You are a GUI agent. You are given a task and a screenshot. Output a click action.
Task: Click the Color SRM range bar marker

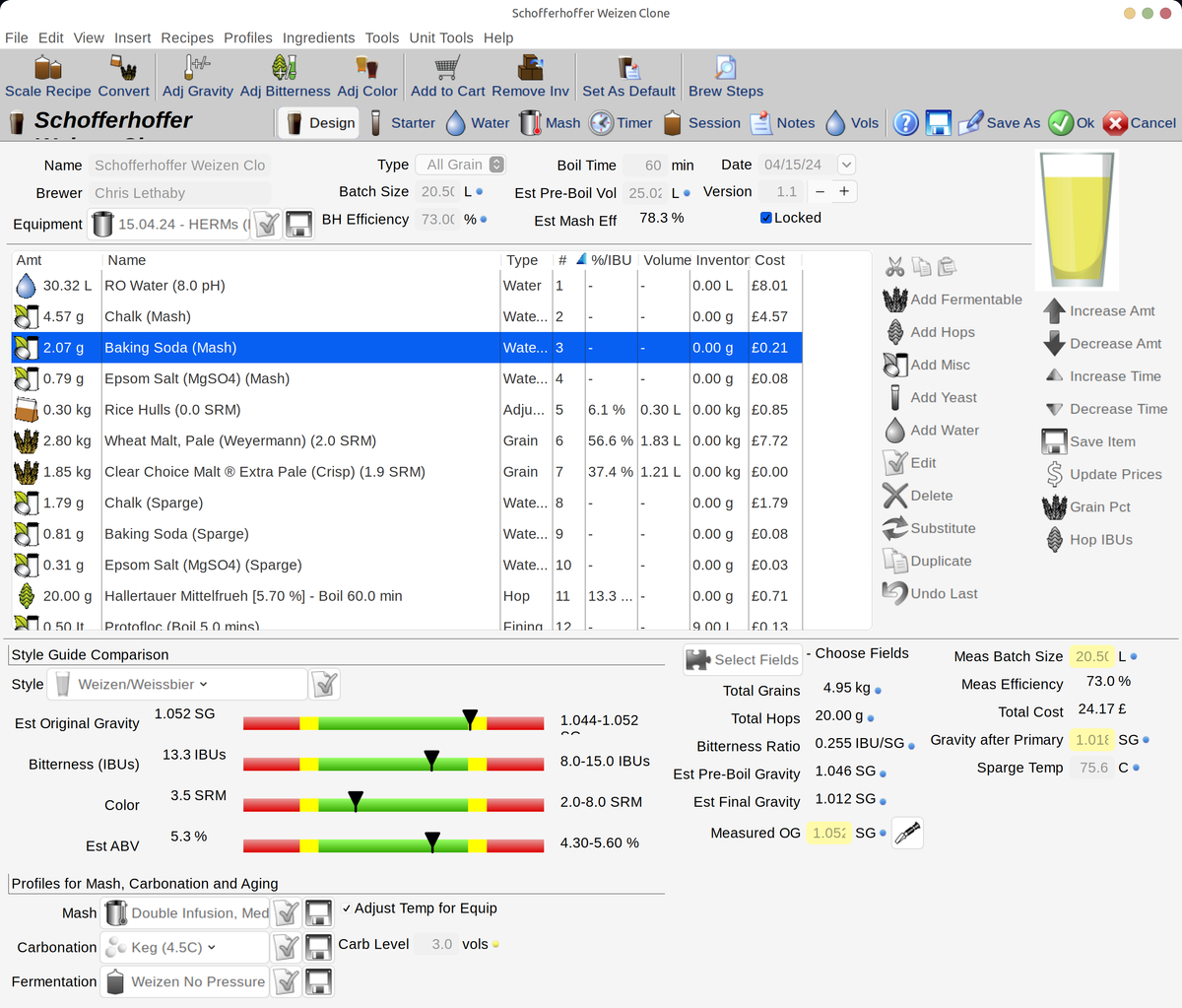coord(356,802)
